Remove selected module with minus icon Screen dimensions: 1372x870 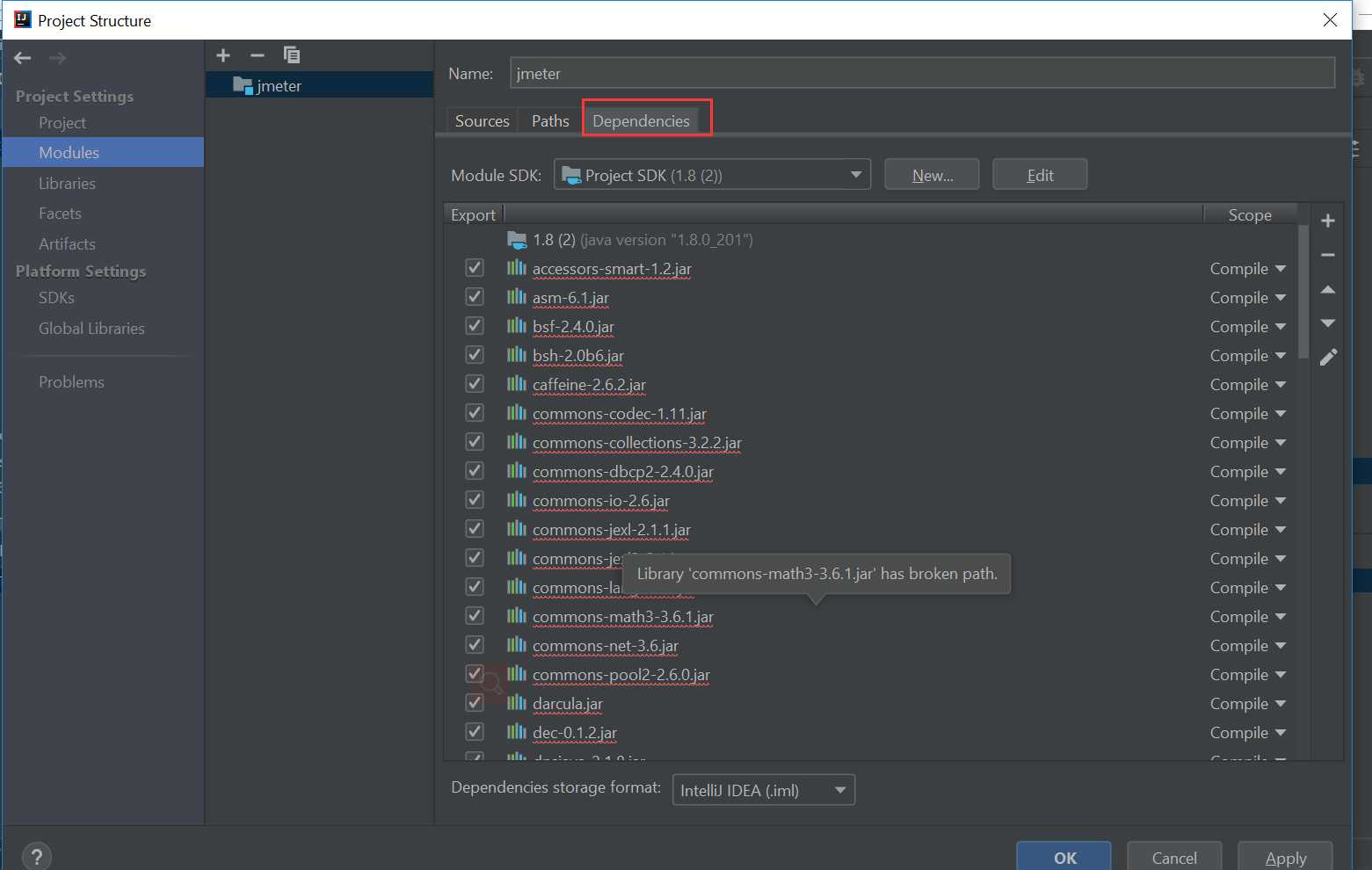click(257, 55)
